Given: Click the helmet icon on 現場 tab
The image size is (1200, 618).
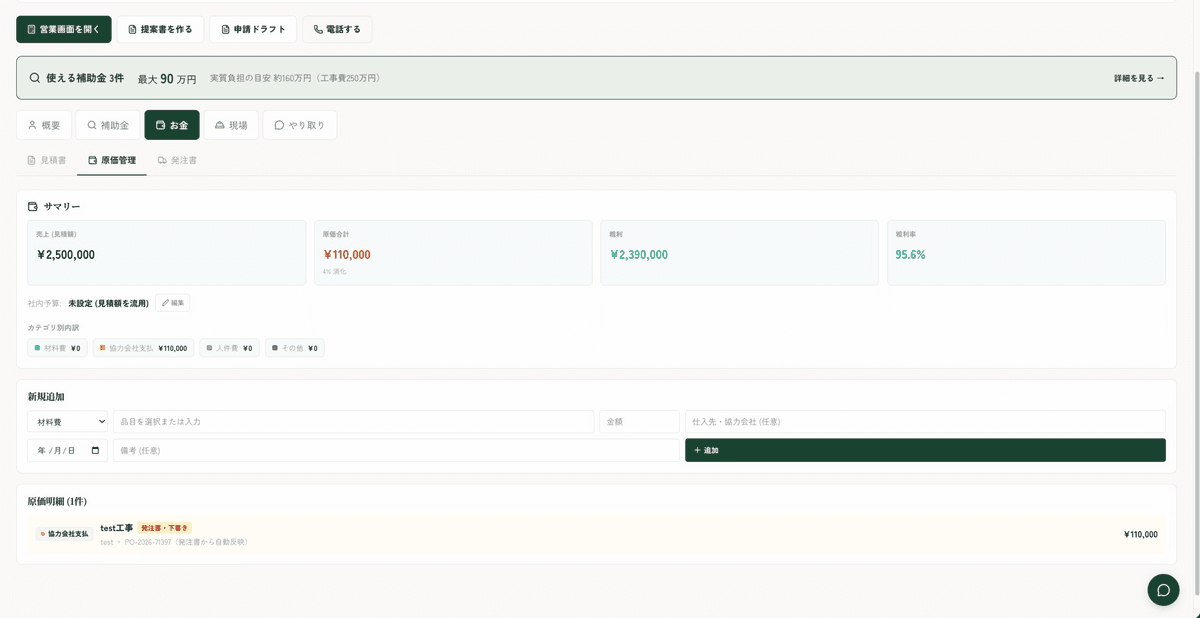Looking at the screenshot, I should [x=220, y=125].
